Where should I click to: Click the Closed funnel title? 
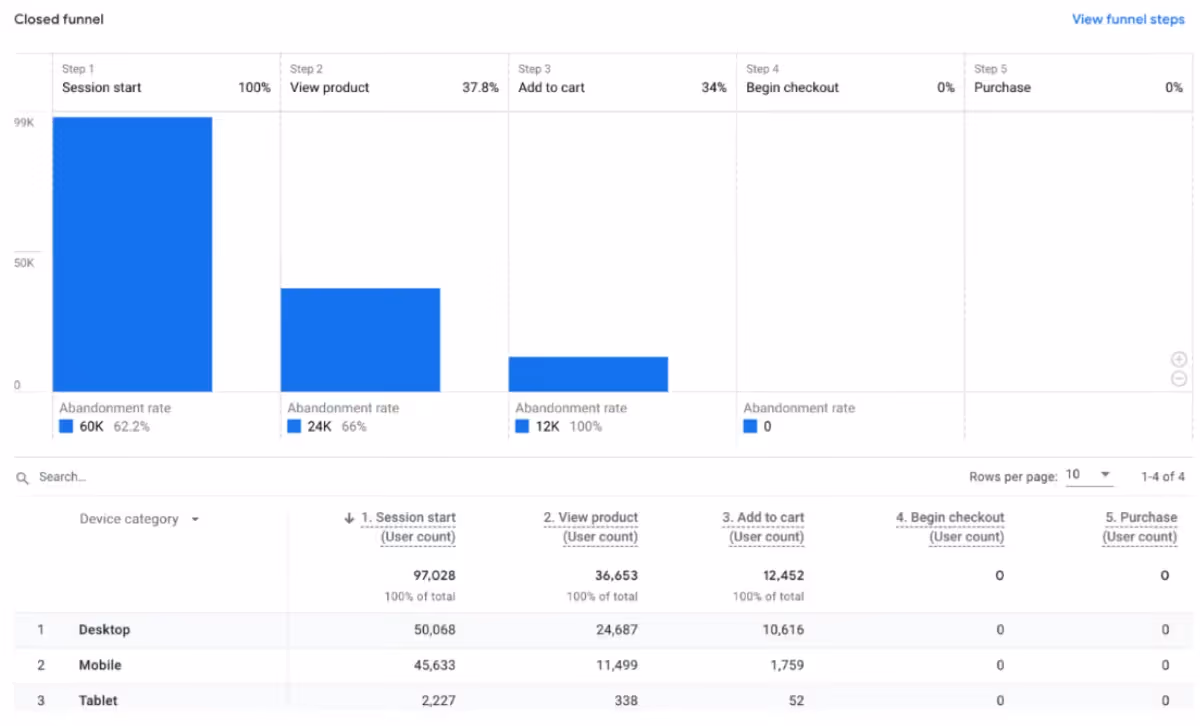pyautogui.click(x=59, y=19)
